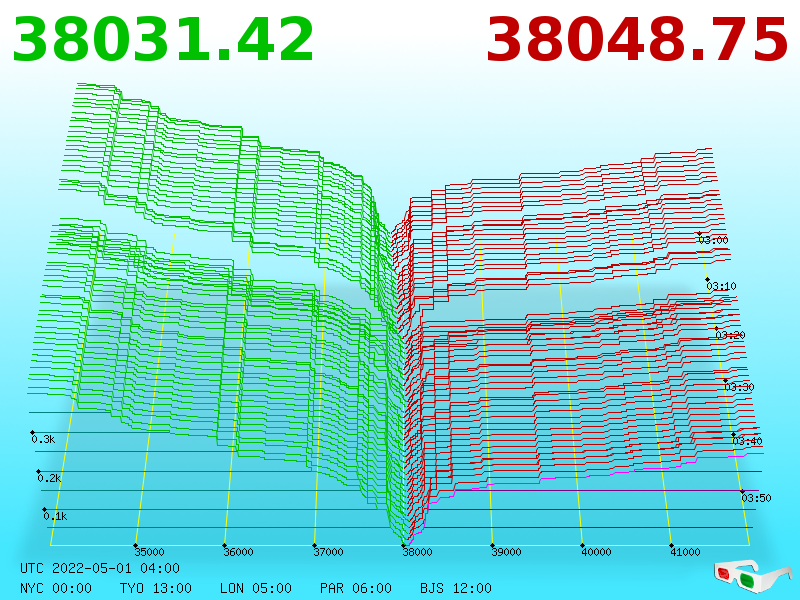Select the 41000 price axis label
Screen dimensions: 800x600
coord(685,552)
